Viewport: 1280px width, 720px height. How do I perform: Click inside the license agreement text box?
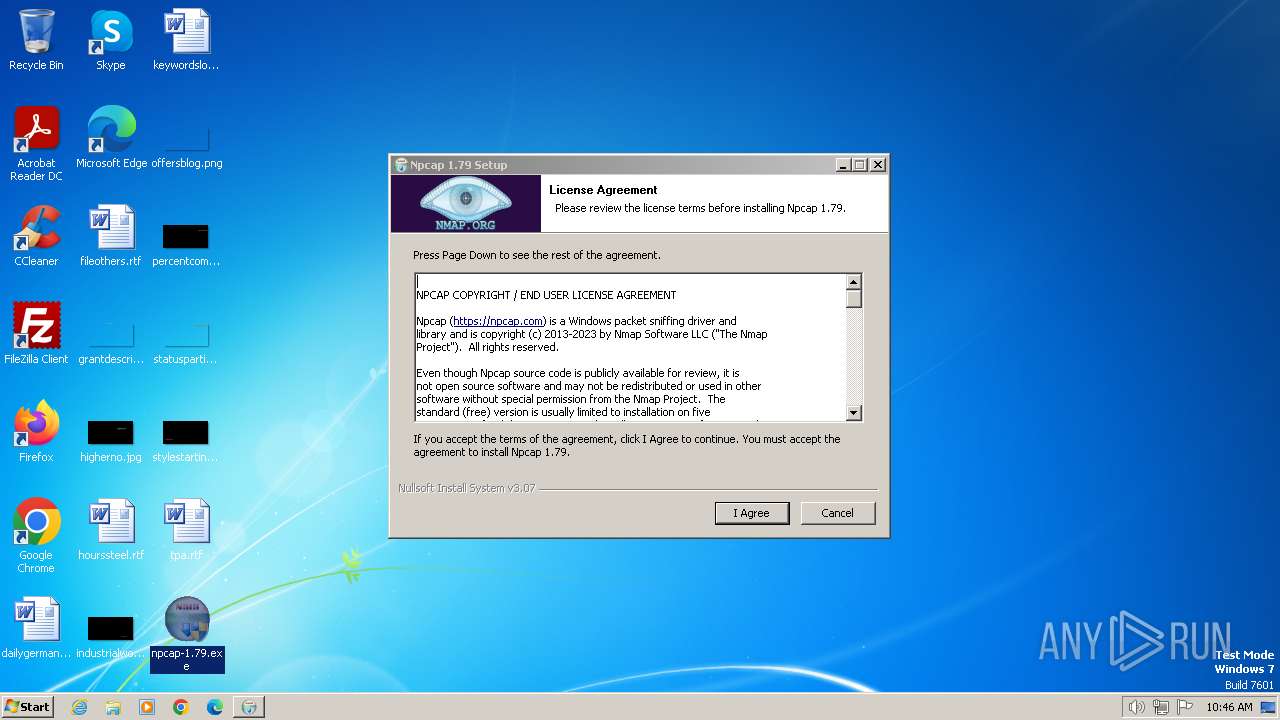click(630, 347)
